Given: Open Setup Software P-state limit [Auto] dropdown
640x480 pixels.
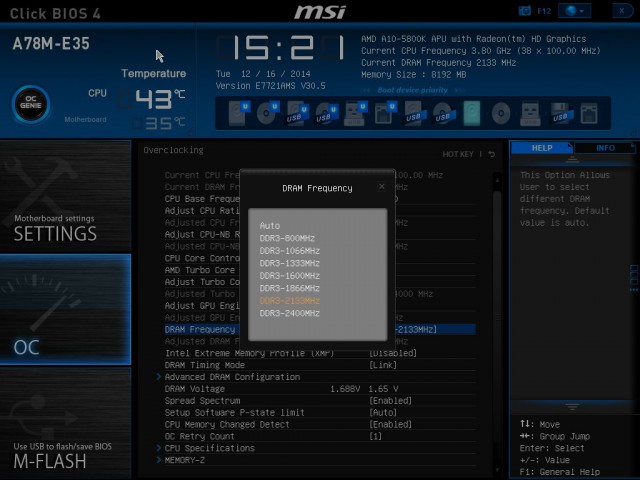Looking at the screenshot, I should [x=383, y=413].
